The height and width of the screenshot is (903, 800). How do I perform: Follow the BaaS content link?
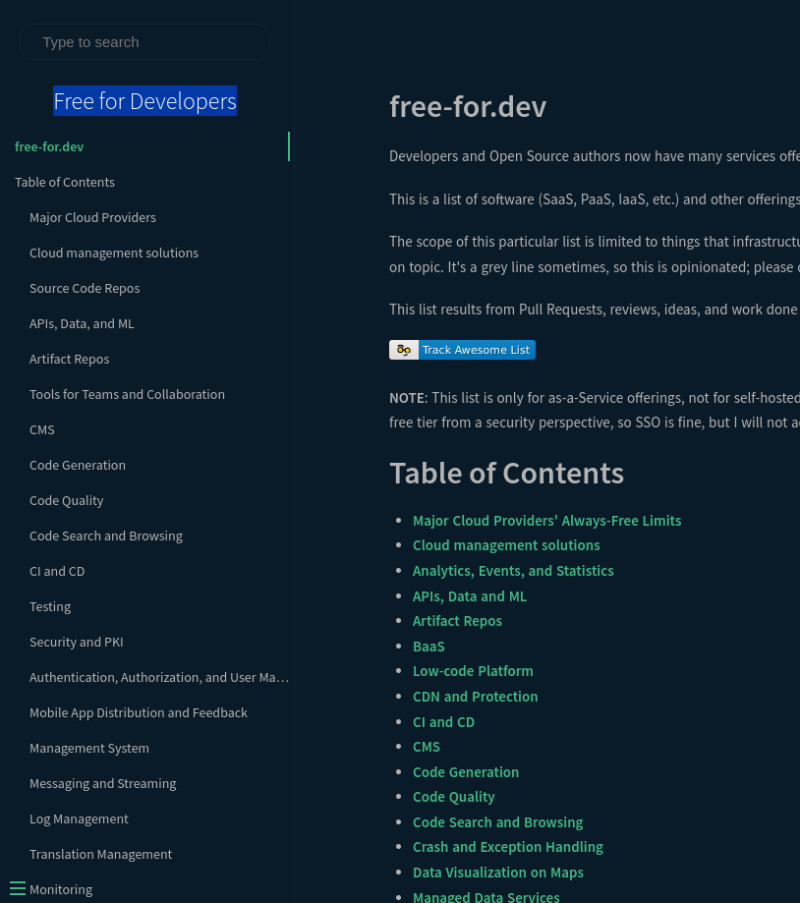pos(429,647)
